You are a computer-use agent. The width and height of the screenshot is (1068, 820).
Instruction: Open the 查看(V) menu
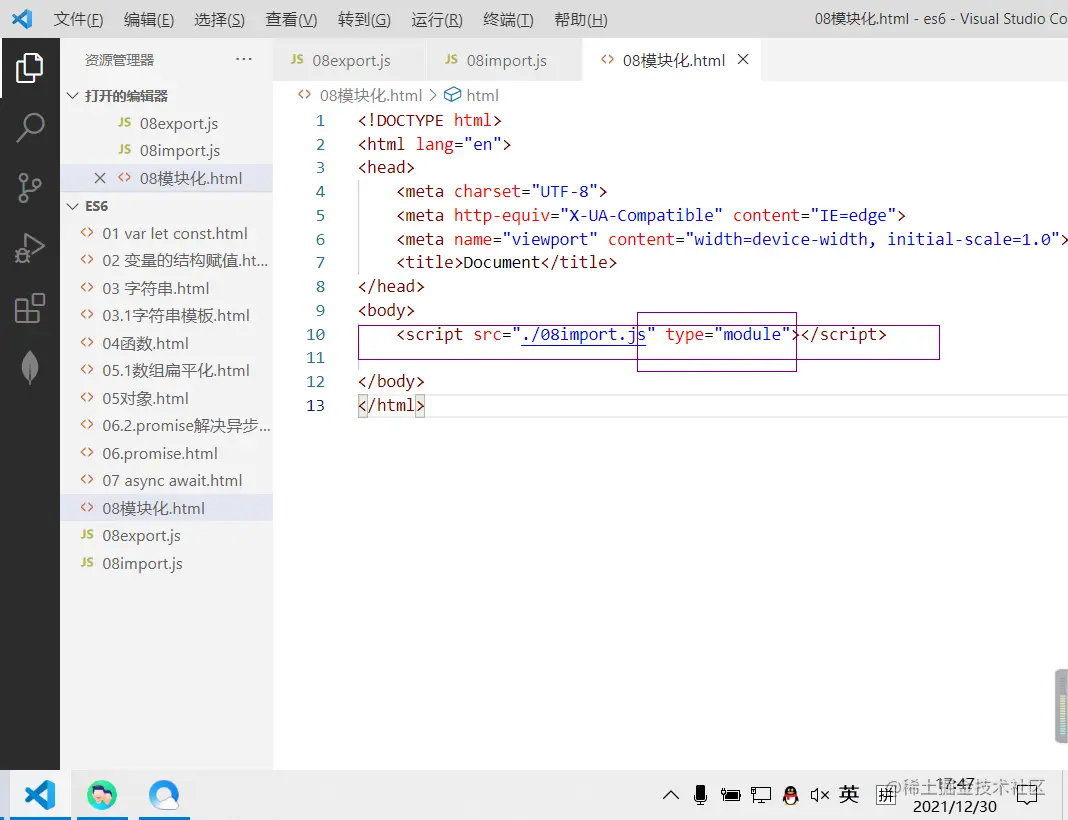pos(291,19)
